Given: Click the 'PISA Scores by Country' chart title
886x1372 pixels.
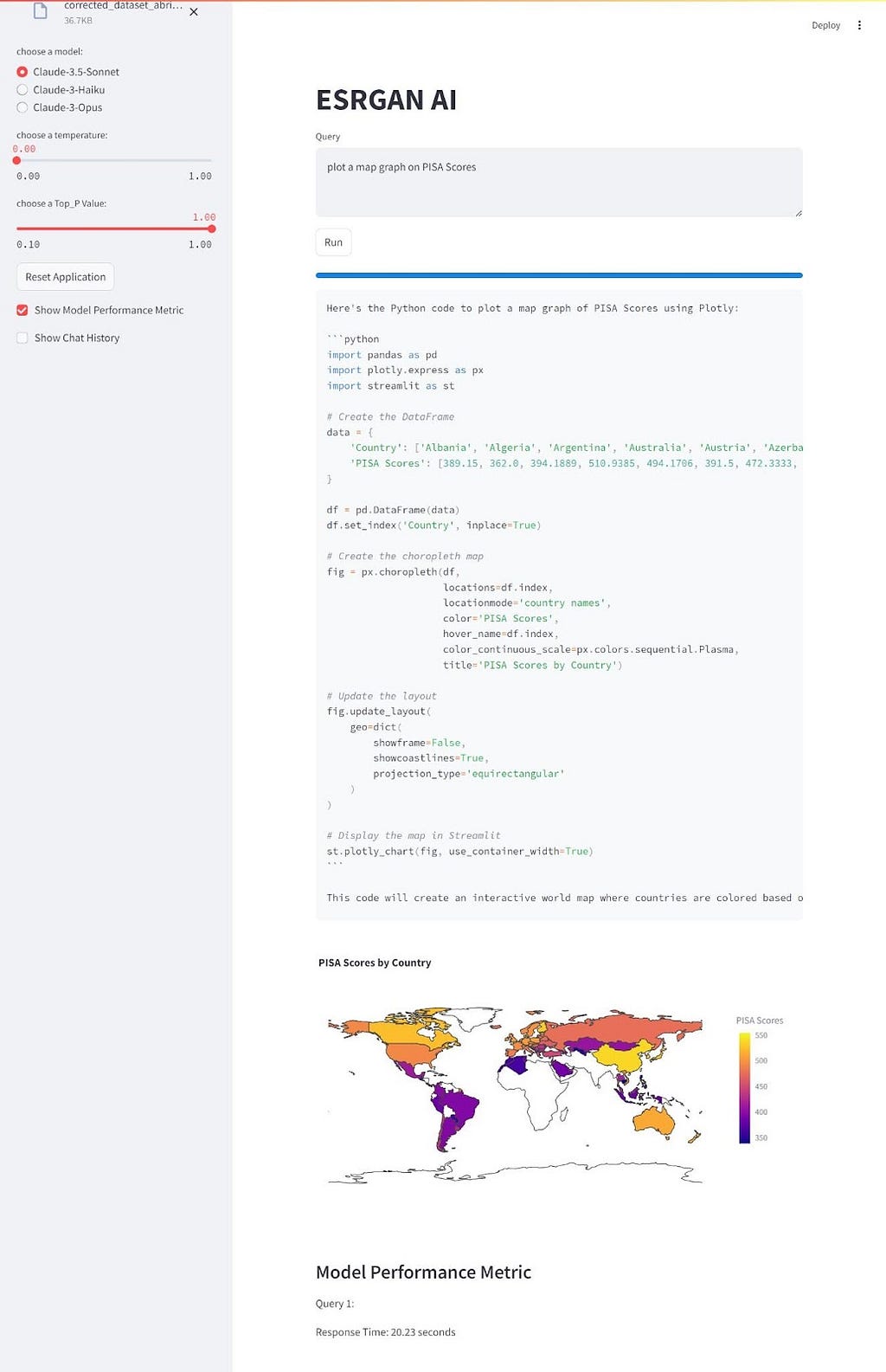Looking at the screenshot, I should click(x=375, y=963).
